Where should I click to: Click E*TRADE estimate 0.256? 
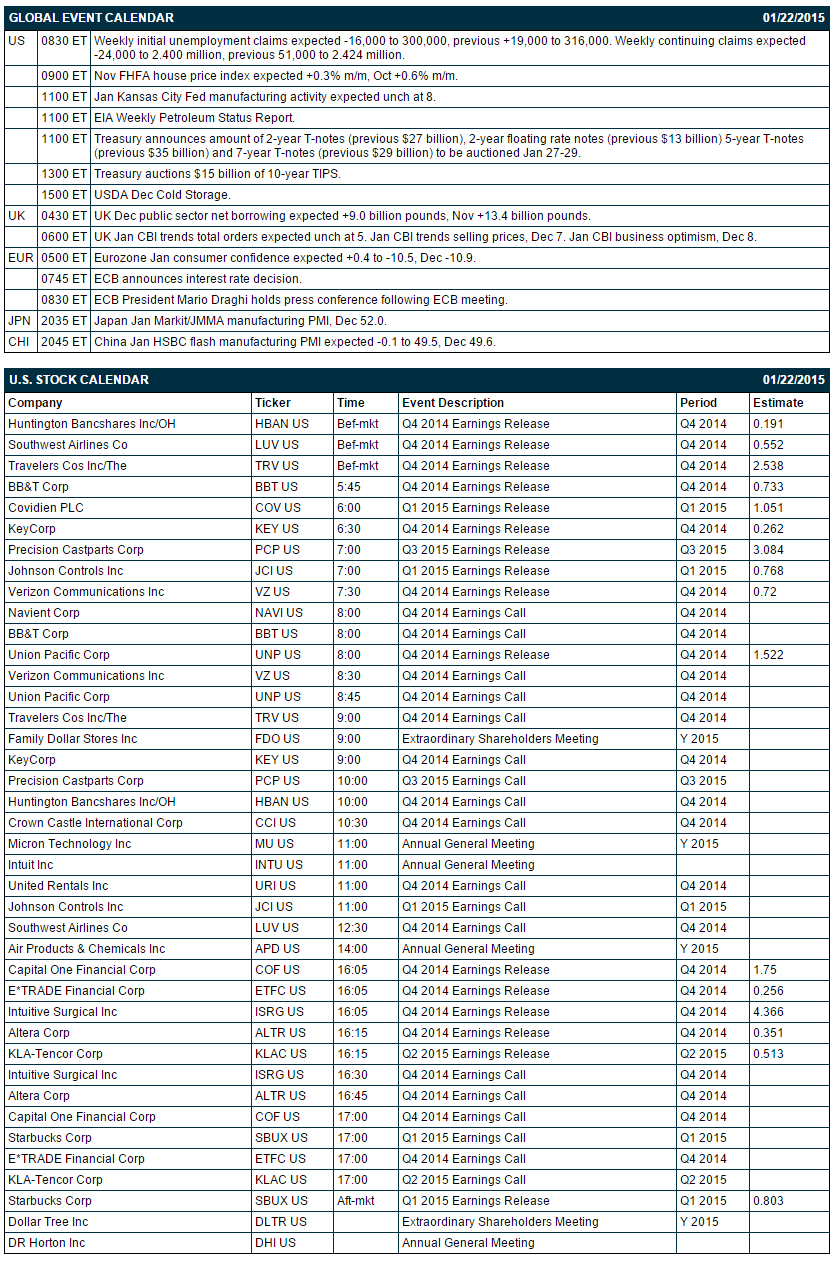coord(770,991)
